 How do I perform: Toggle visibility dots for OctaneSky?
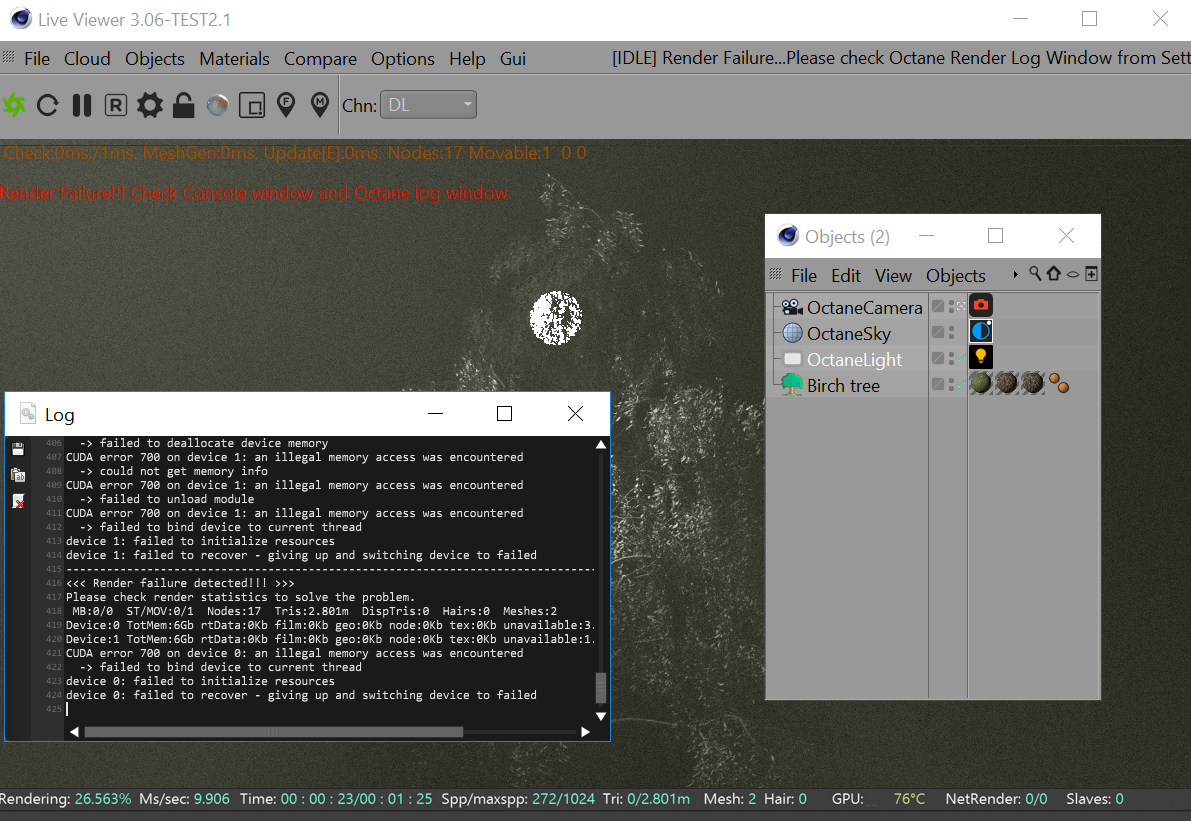coord(951,332)
